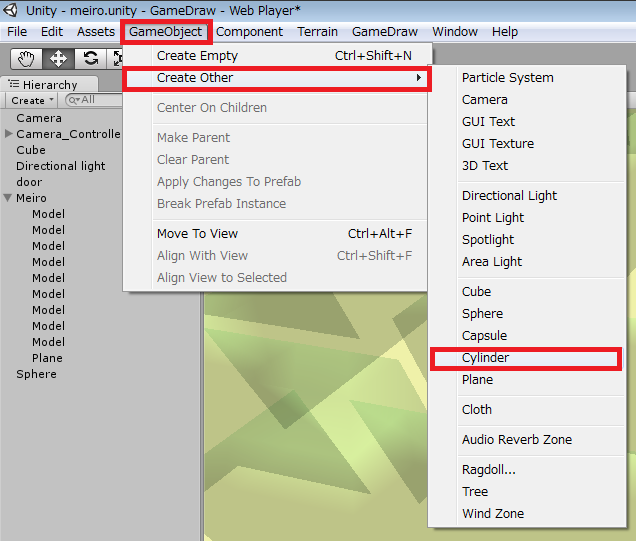Open the Terrain menu
Screen dimensions: 636x541
tap(317, 32)
